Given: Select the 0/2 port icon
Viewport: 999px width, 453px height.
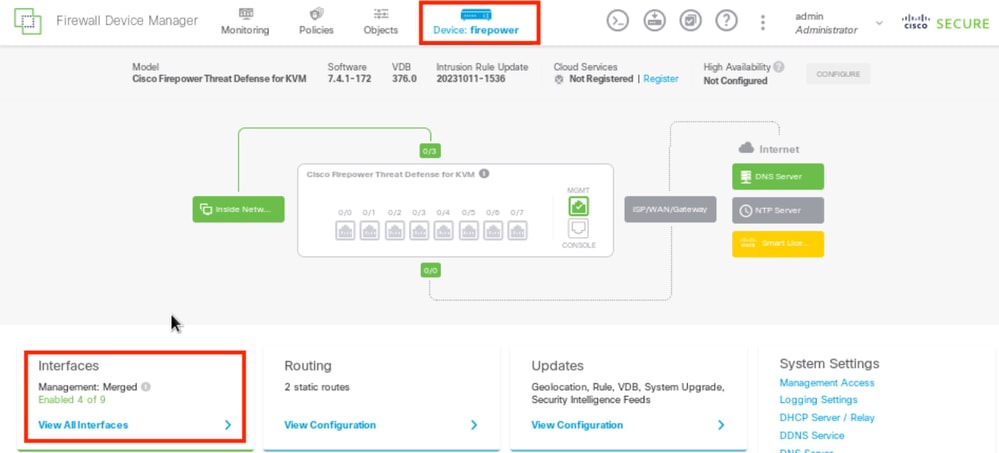Looking at the screenshot, I should click(394, 231).
